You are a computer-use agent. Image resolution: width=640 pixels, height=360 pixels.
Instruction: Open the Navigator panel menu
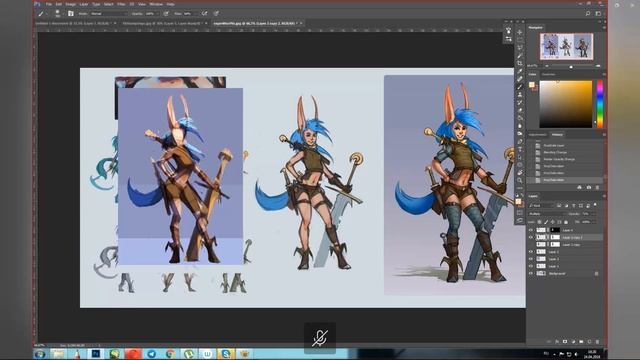[x=604, y=27]
